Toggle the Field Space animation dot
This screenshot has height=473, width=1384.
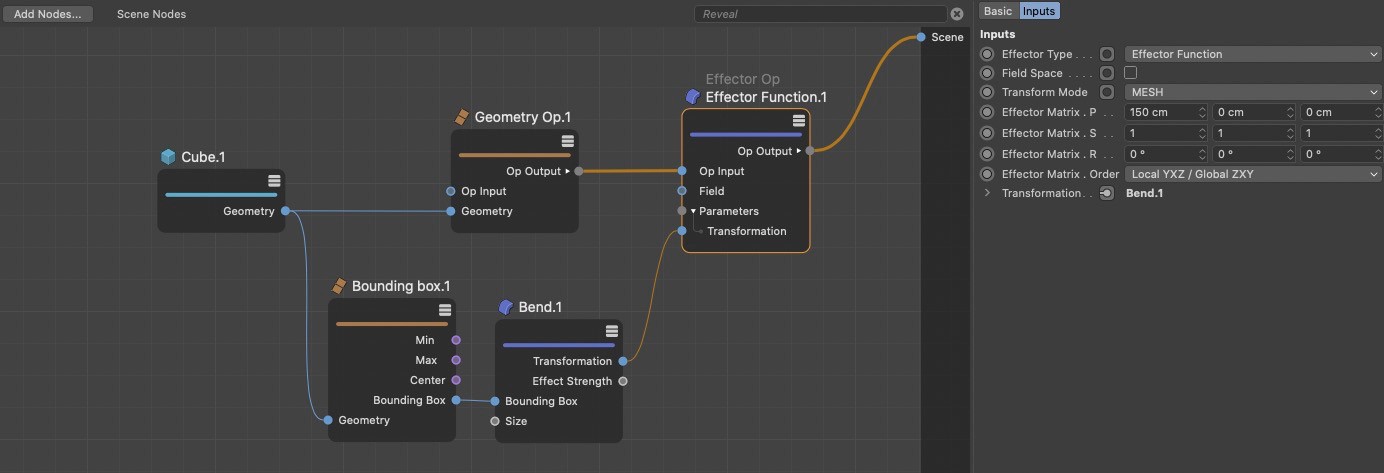click(x=988, y=73)
